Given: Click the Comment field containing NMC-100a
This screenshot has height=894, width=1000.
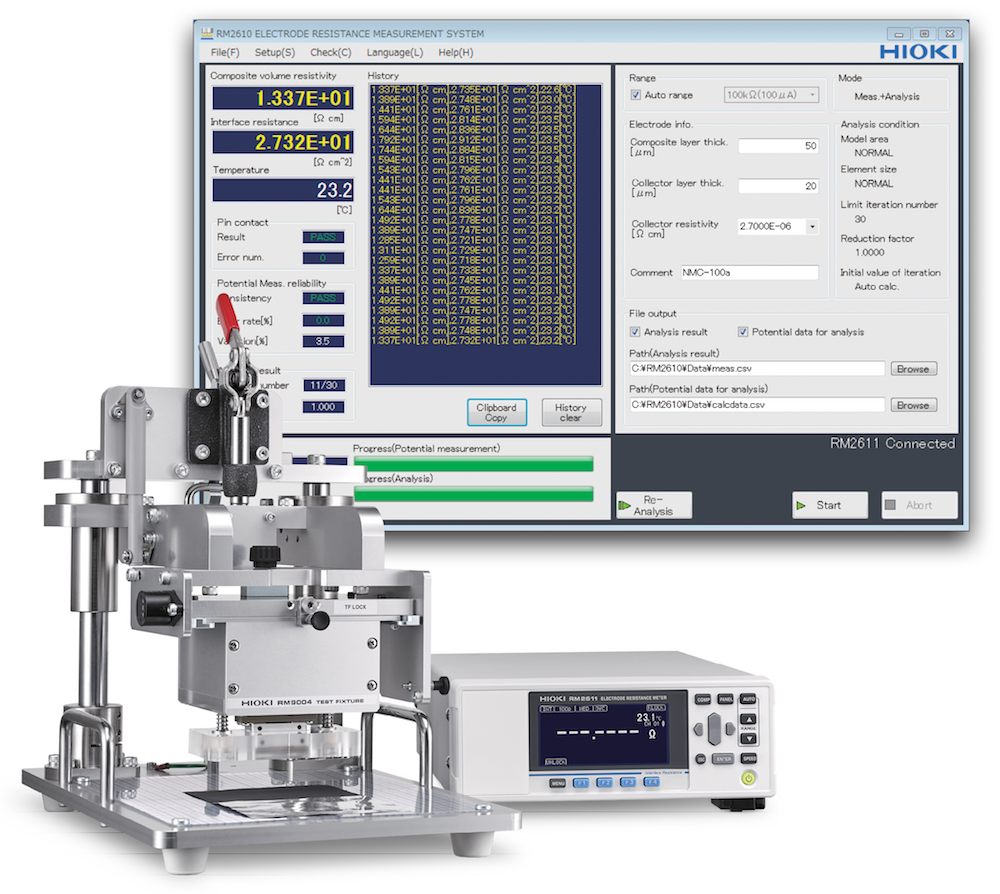Looking at the screenshot, I should (x=748, y=273).
